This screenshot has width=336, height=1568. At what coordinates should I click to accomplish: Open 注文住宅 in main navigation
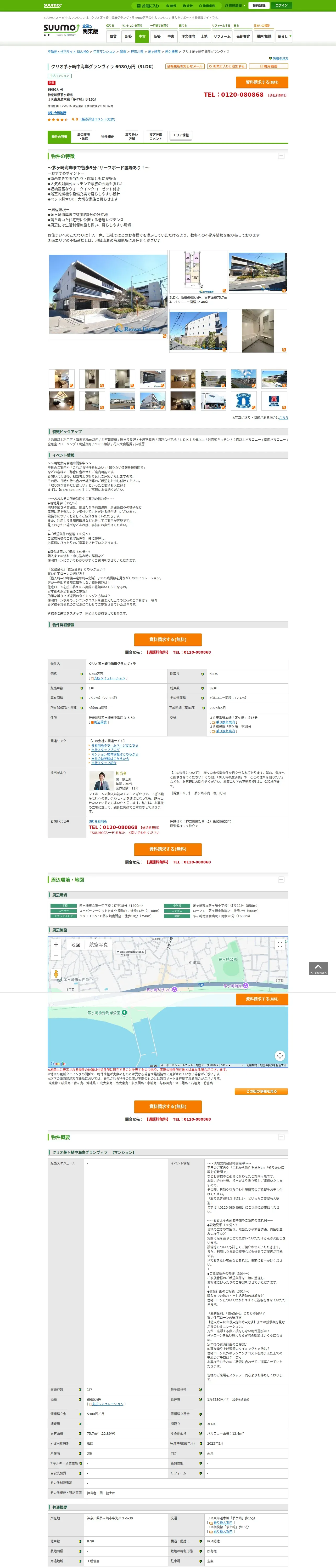pyautogui.click(x=188, y=37)
